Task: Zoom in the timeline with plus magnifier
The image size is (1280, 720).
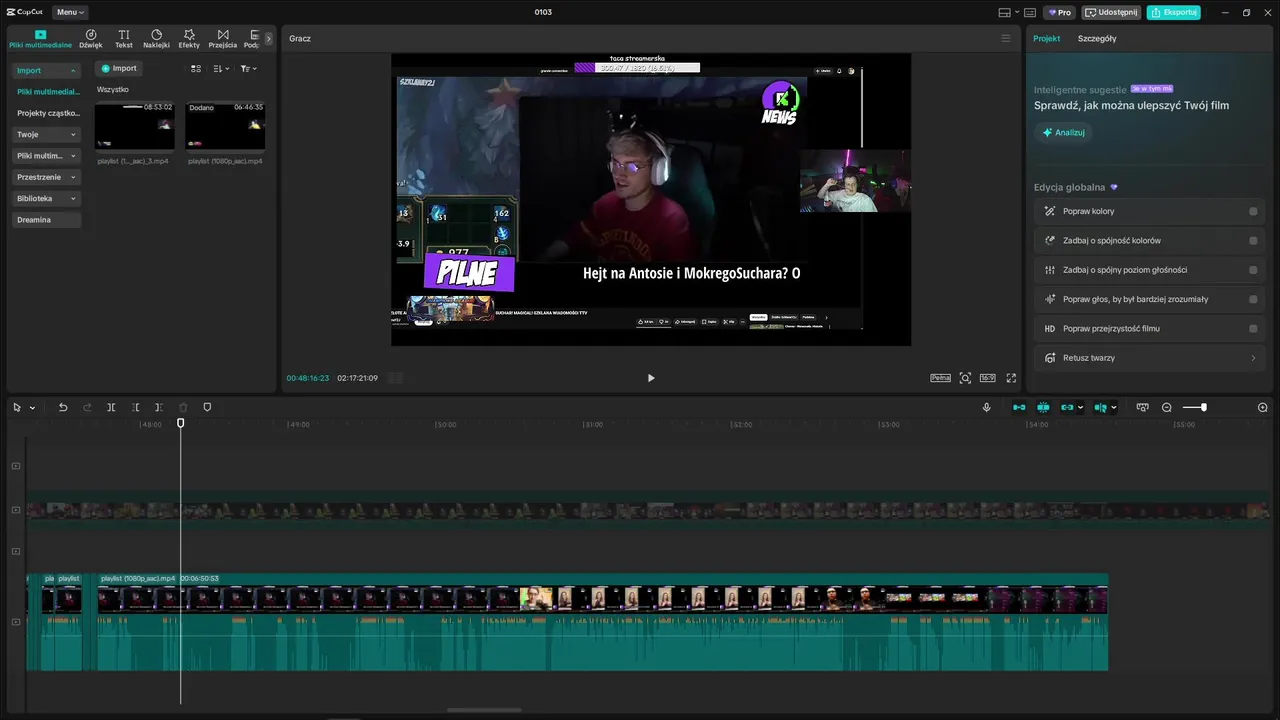Action: click(x=1263, y=407)
